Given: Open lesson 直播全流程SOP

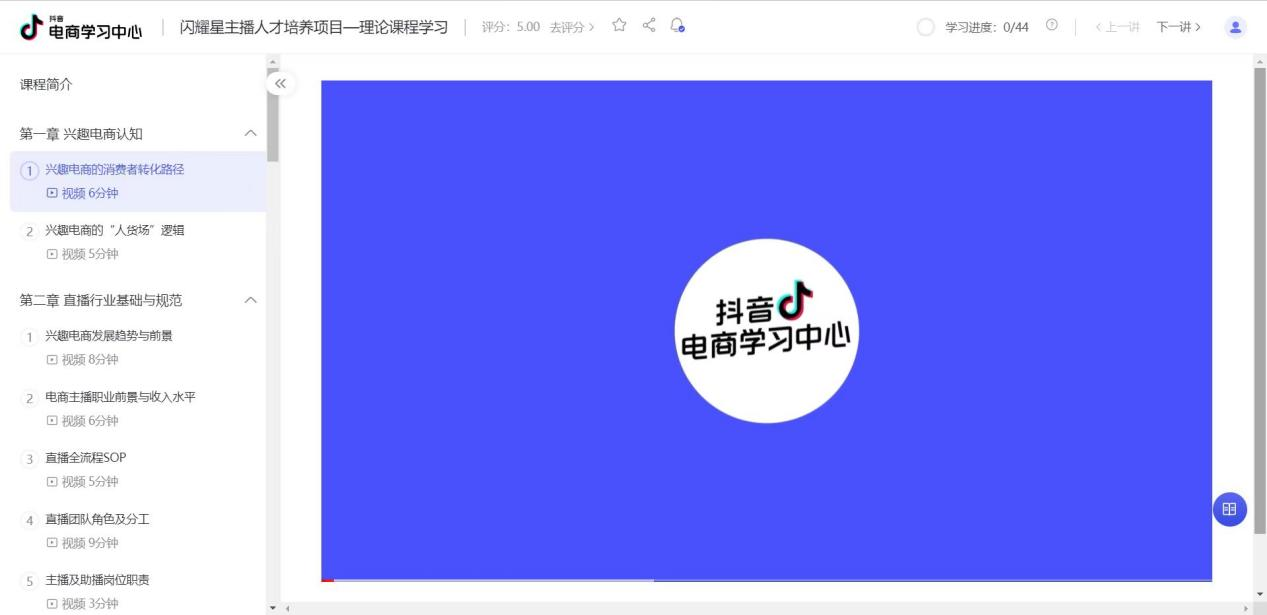Looking at the screenshot, I should click(86, 458).
